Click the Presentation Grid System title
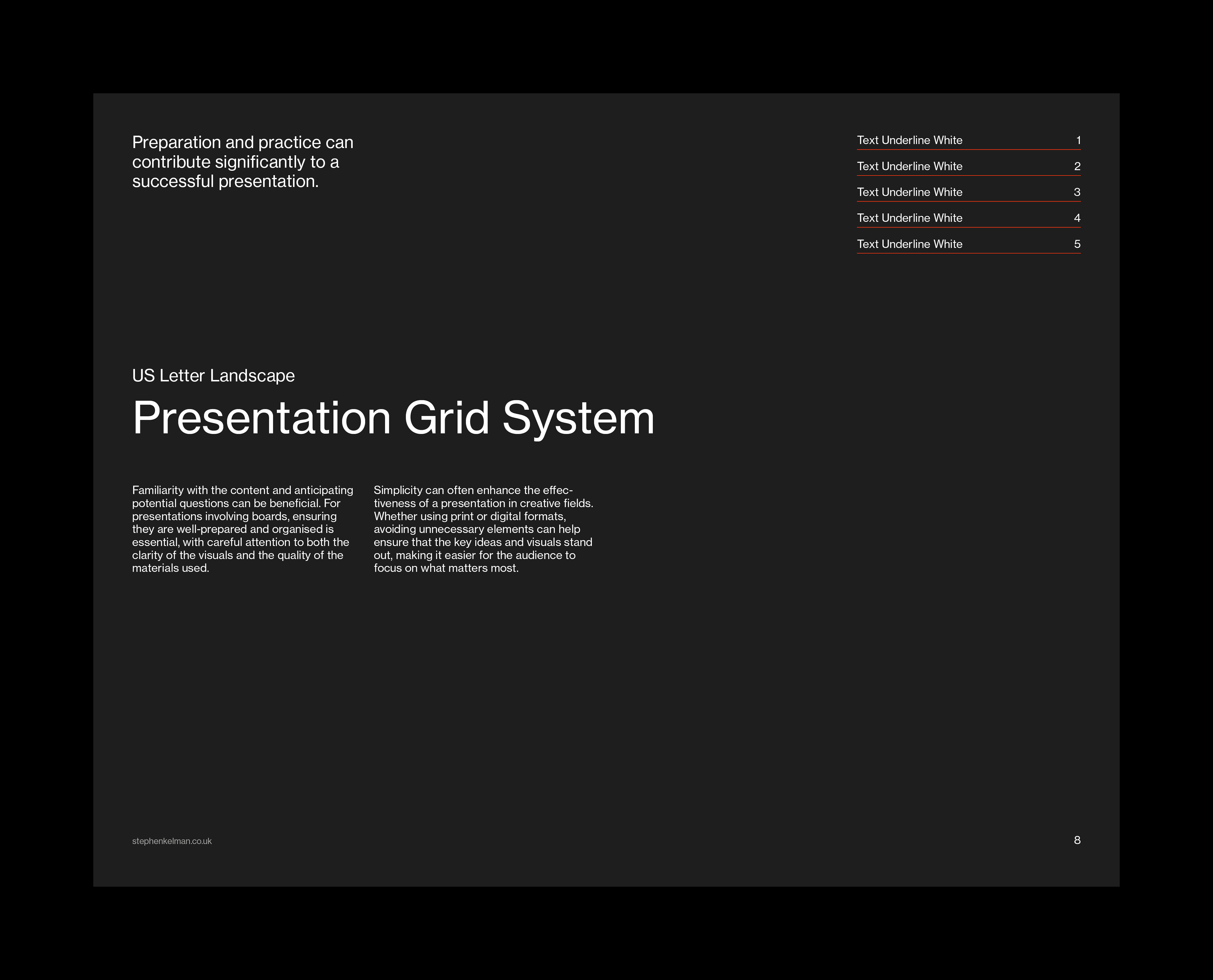The image size is (1213, 980). click(x=393, y=418)
